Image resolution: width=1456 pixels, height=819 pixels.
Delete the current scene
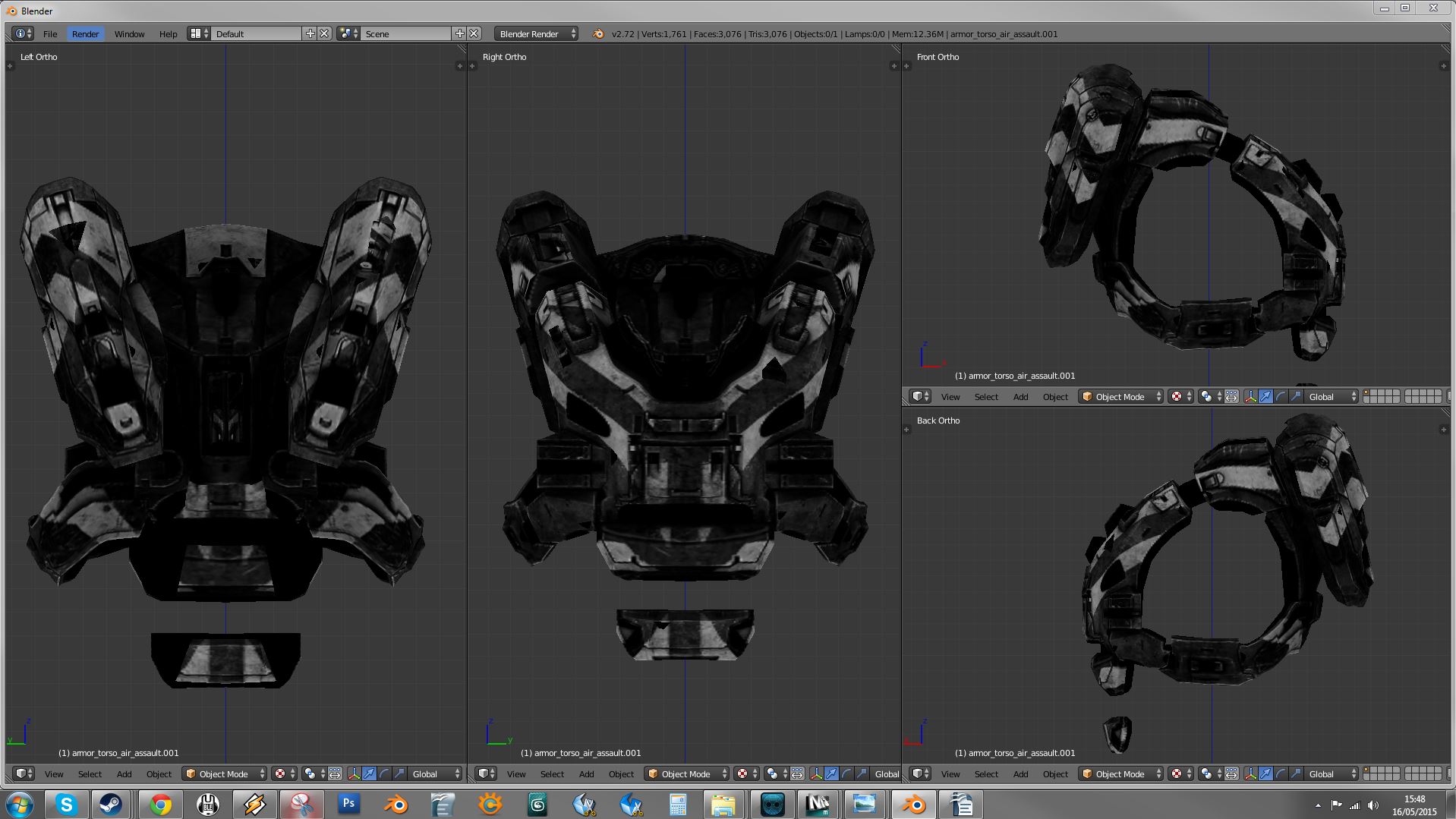[x=474, y=33]
